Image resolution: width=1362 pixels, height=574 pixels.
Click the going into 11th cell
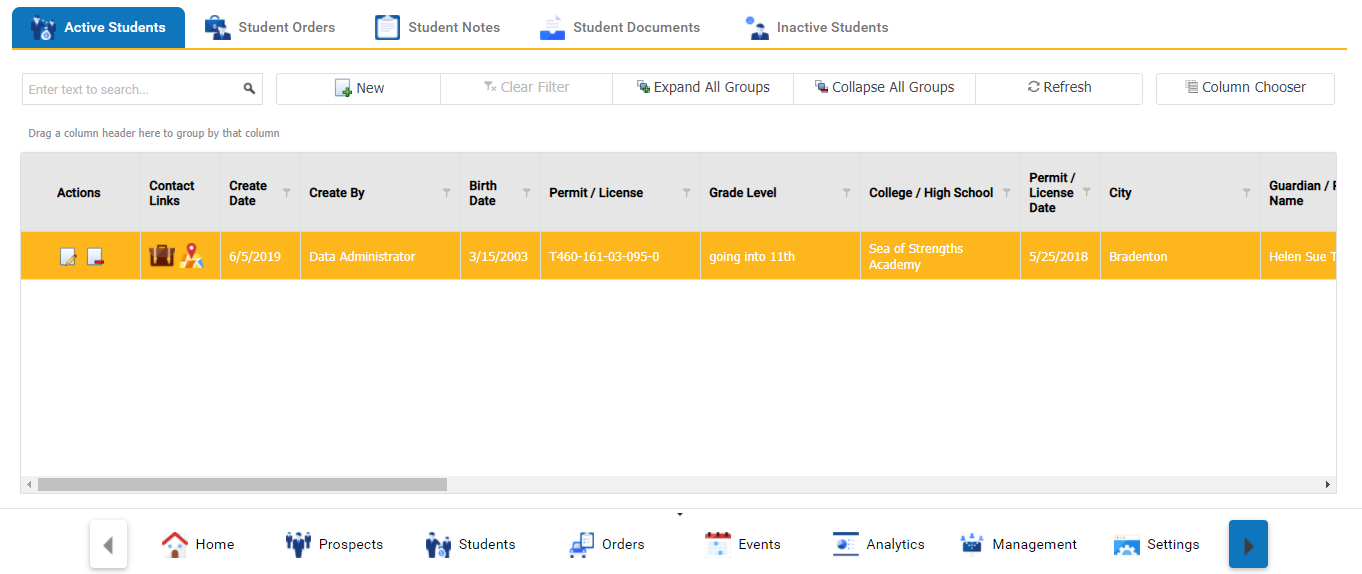pos(780,256)
